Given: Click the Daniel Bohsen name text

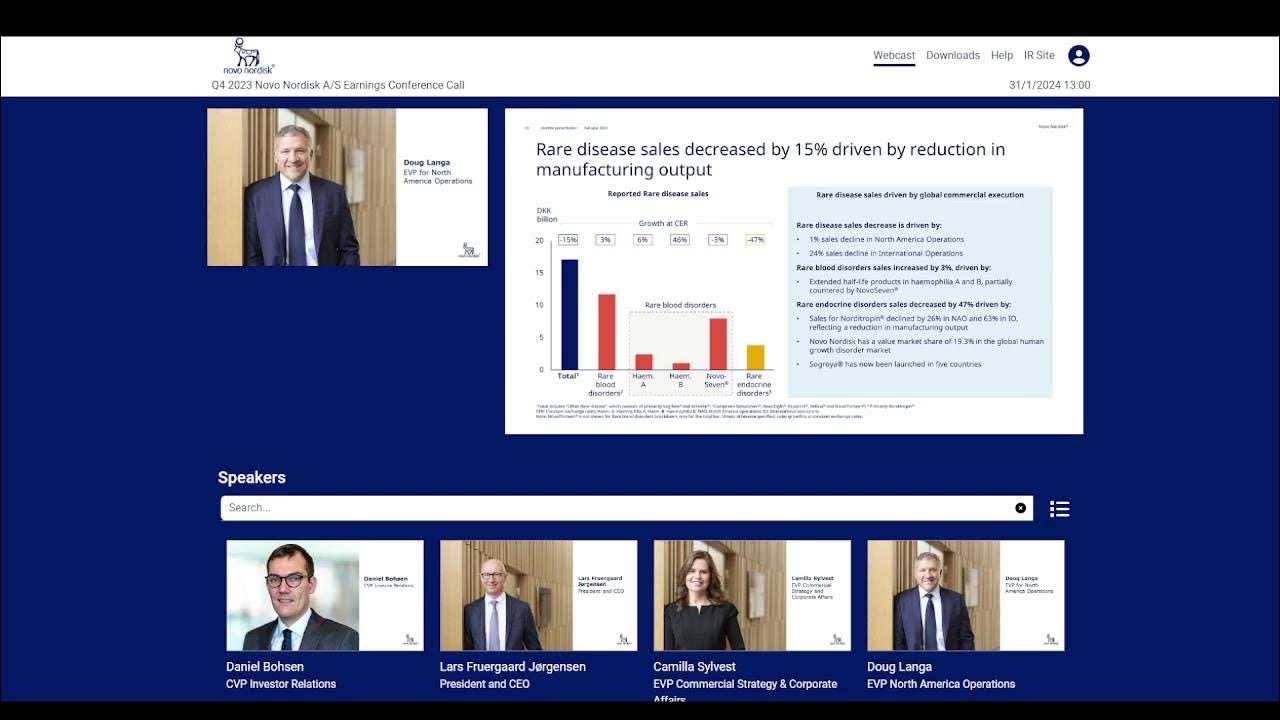Looking at the screenshot, I should 265,667.
